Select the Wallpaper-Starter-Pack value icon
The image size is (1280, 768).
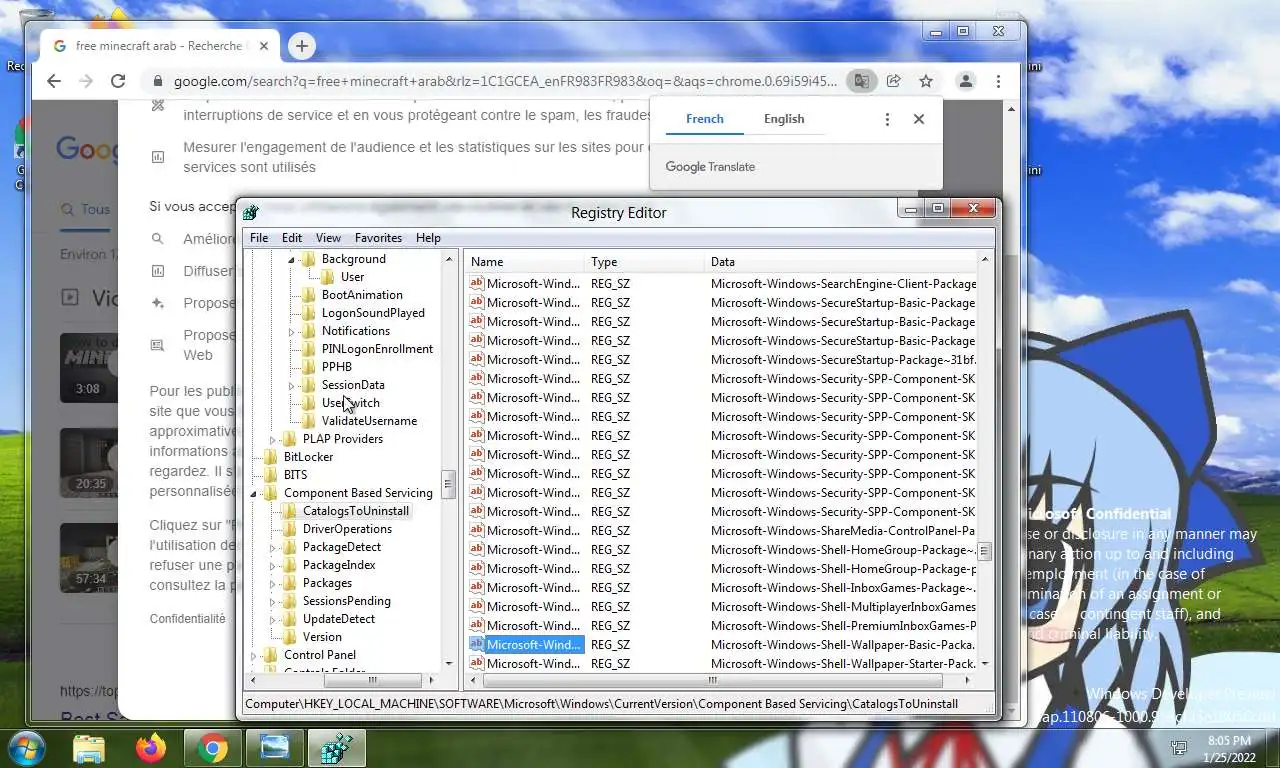(477, 664)
